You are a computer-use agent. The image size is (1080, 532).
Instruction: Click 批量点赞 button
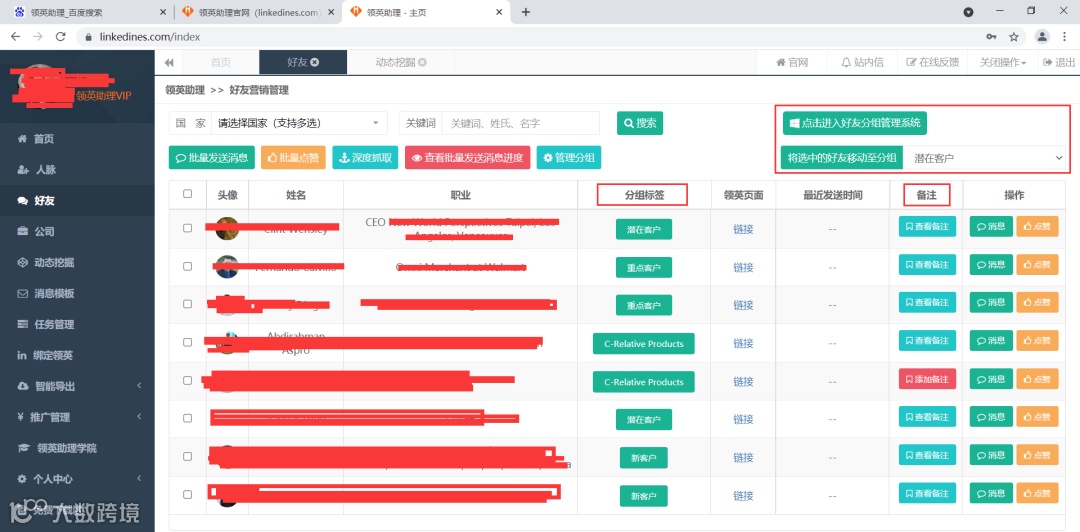coord(293,157)
